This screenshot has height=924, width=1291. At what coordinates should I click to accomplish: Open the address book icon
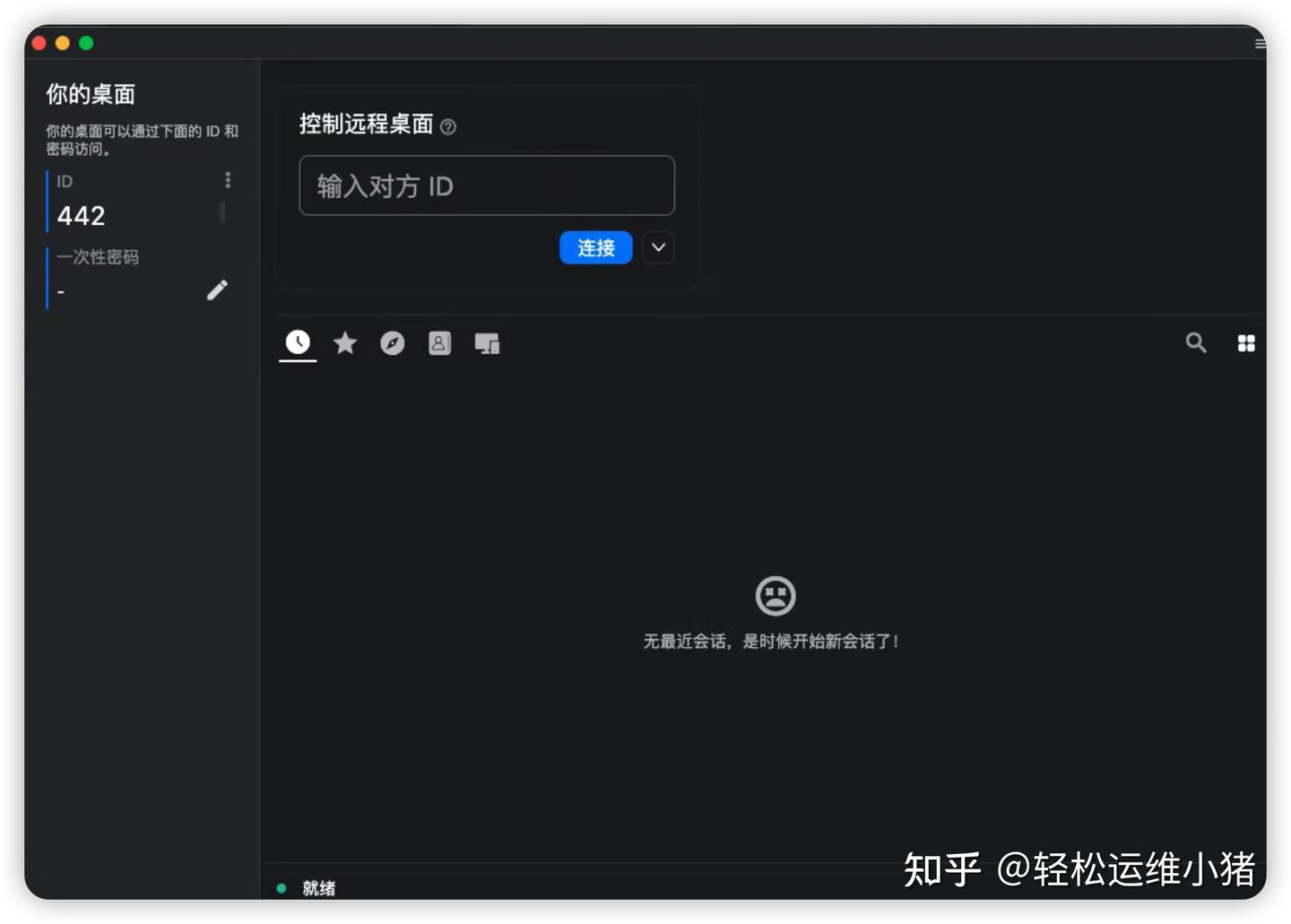point(439,342)
